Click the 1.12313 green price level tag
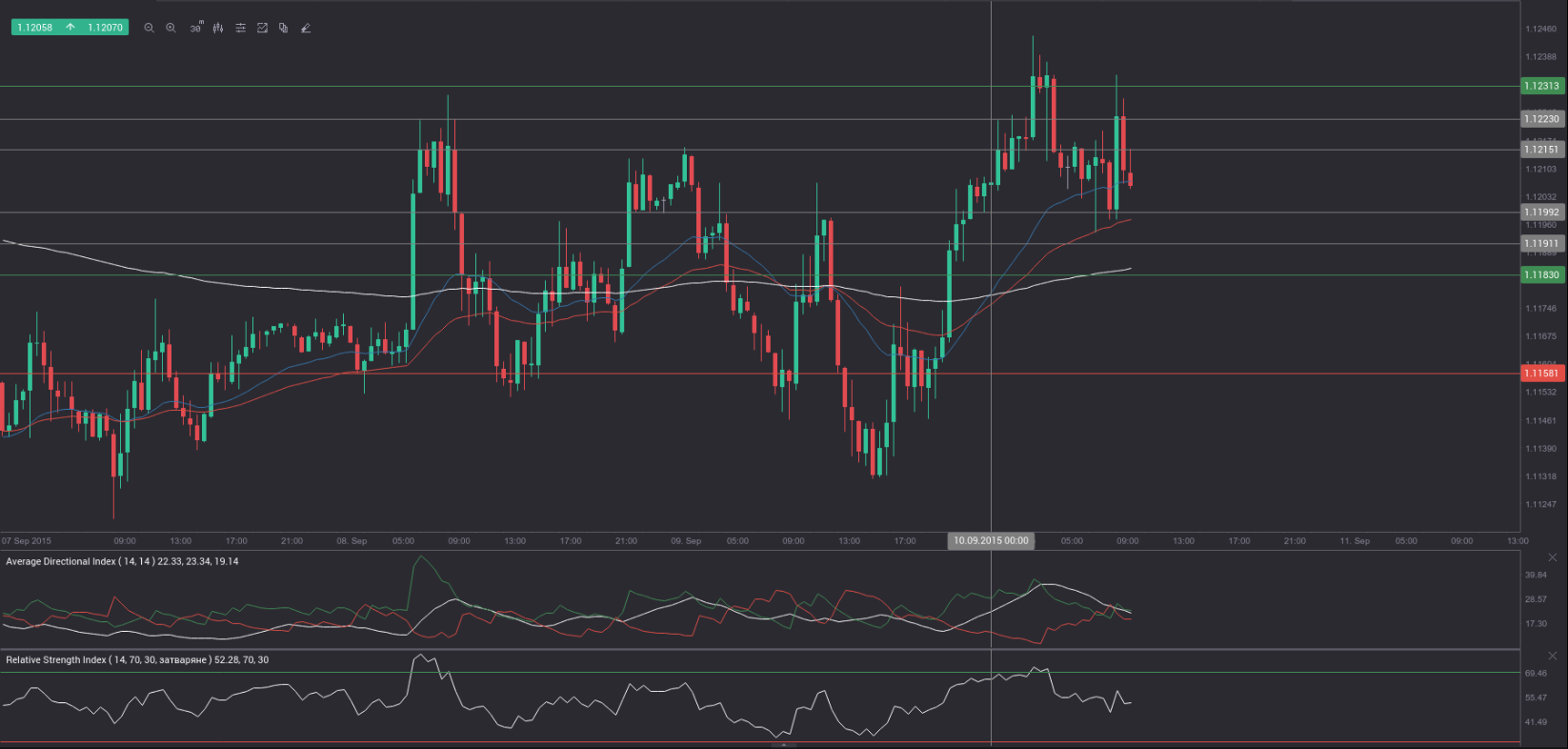Viewport: 1568px width, 749px height. (x=1542, y=86)
